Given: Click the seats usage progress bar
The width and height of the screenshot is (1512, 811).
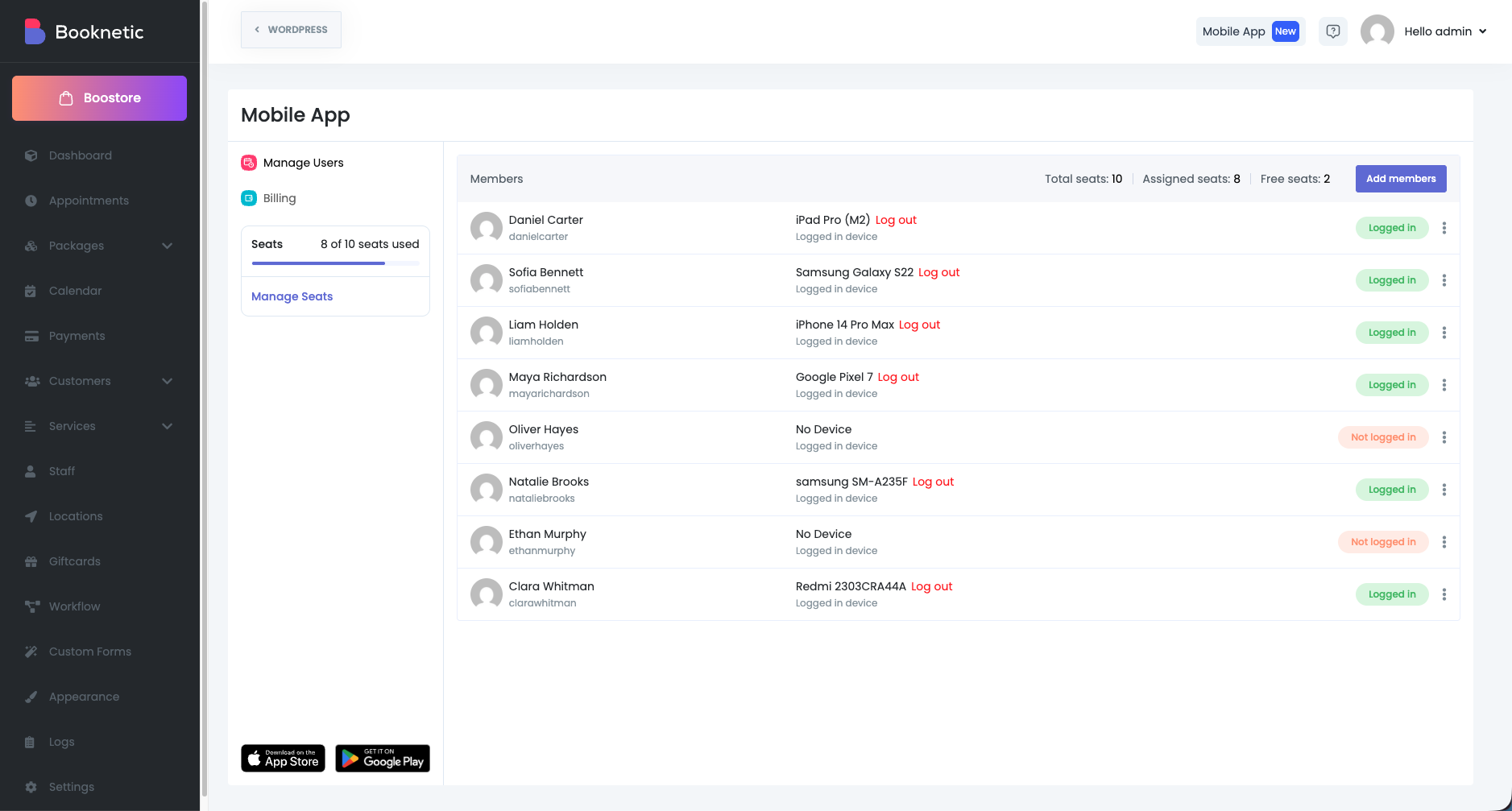Looking at the screenshot, I should tap(335, 263).
